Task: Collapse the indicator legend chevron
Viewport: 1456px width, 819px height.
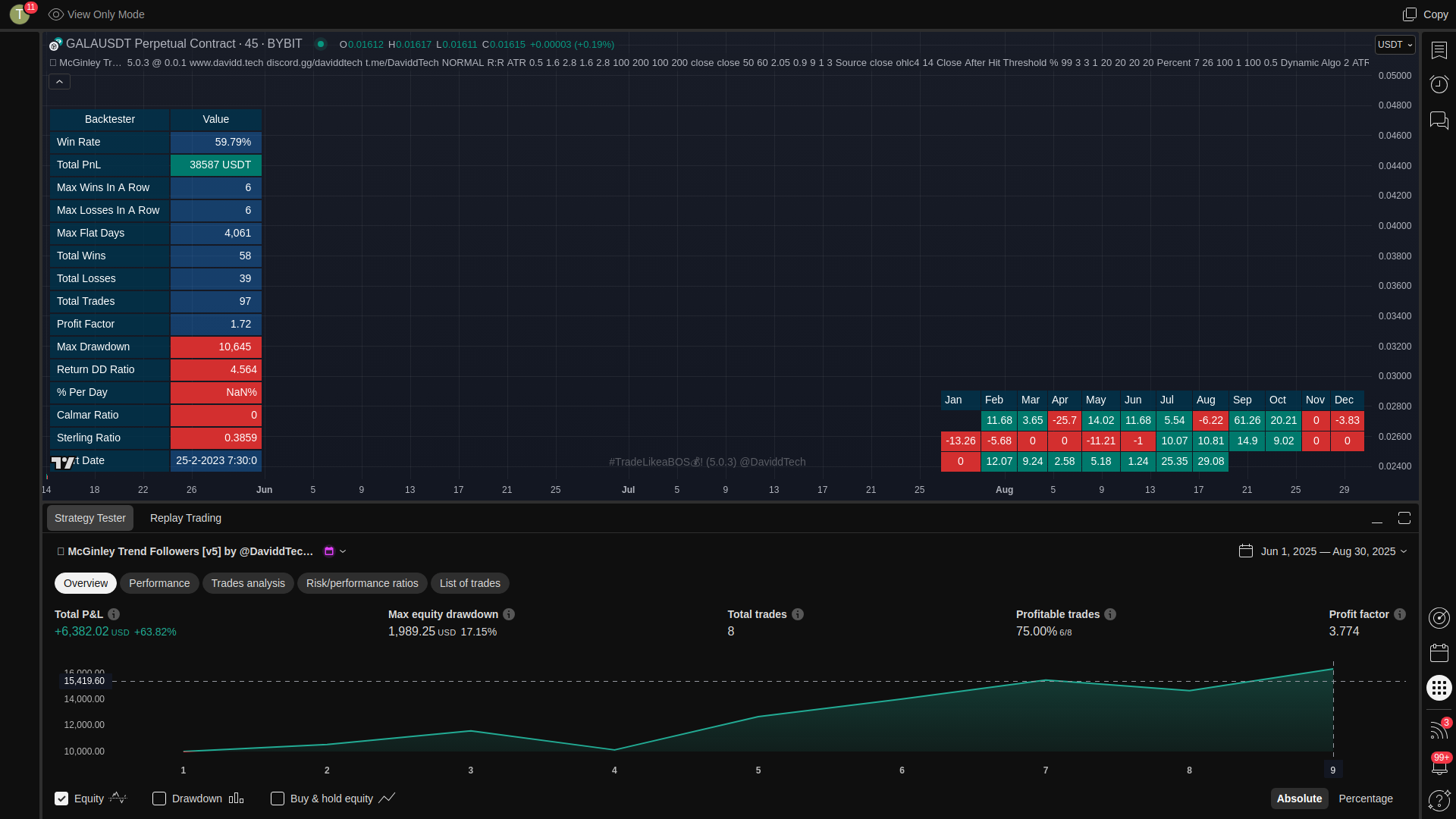Action: [x=59, y=81]
